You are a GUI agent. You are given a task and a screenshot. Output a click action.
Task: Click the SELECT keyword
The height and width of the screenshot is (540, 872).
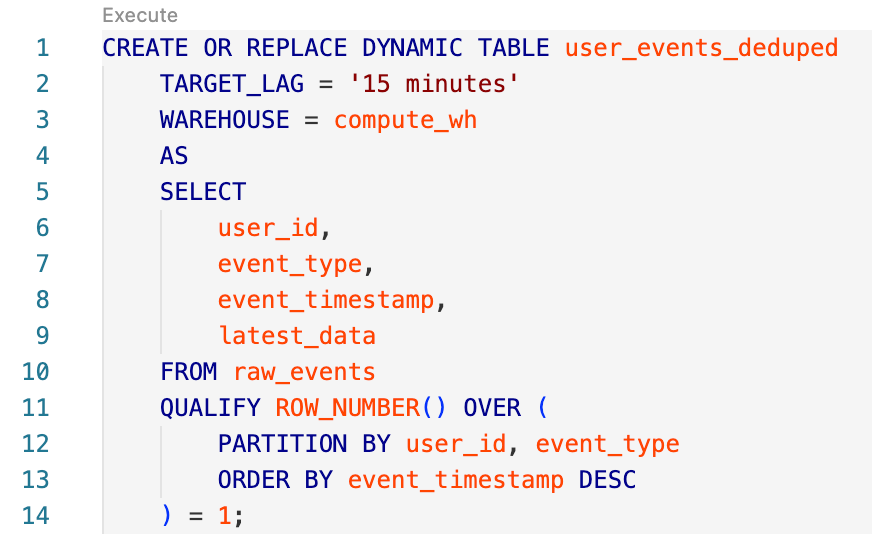pos(203,192)
